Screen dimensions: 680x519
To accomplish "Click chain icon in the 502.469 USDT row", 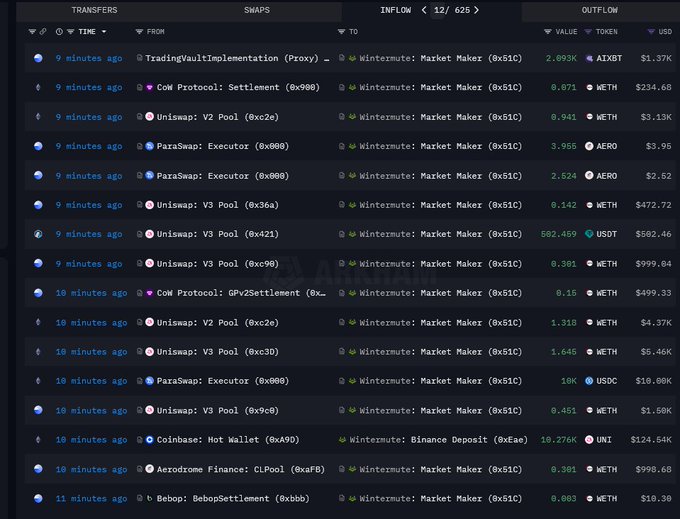I will pyautogui.click(x=38, y=234).
